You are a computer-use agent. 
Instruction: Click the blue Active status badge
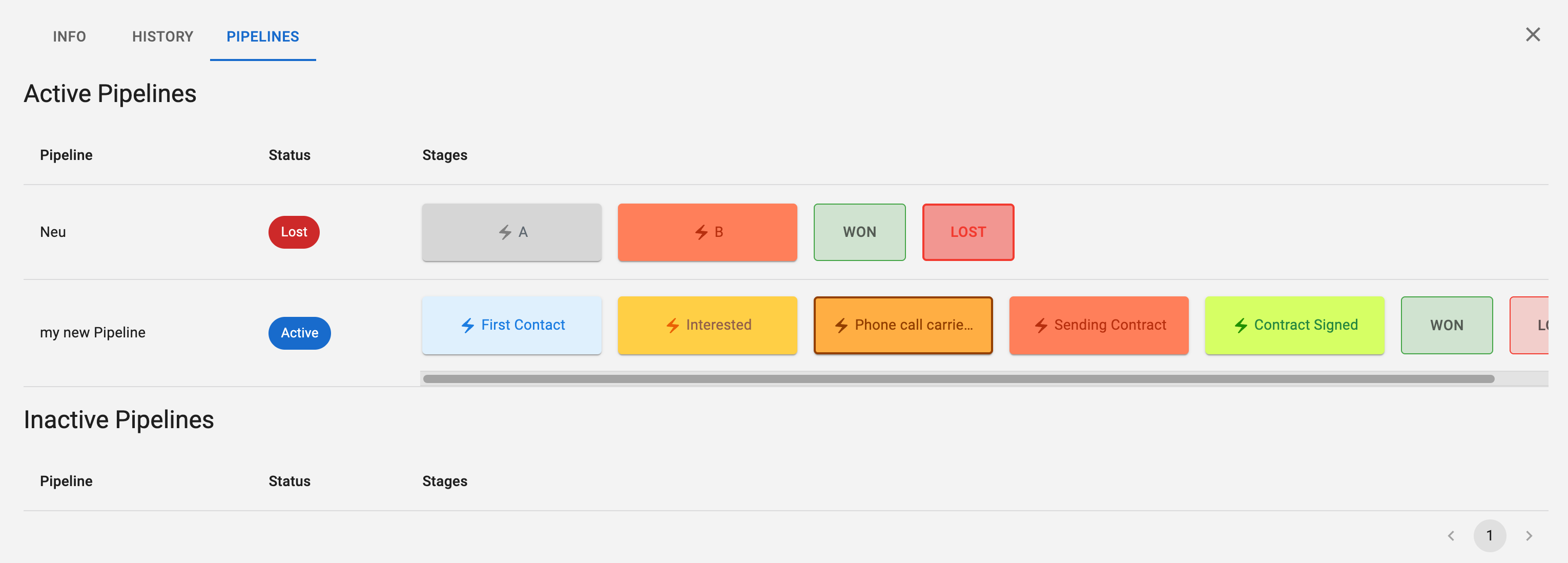coord(299,333)
